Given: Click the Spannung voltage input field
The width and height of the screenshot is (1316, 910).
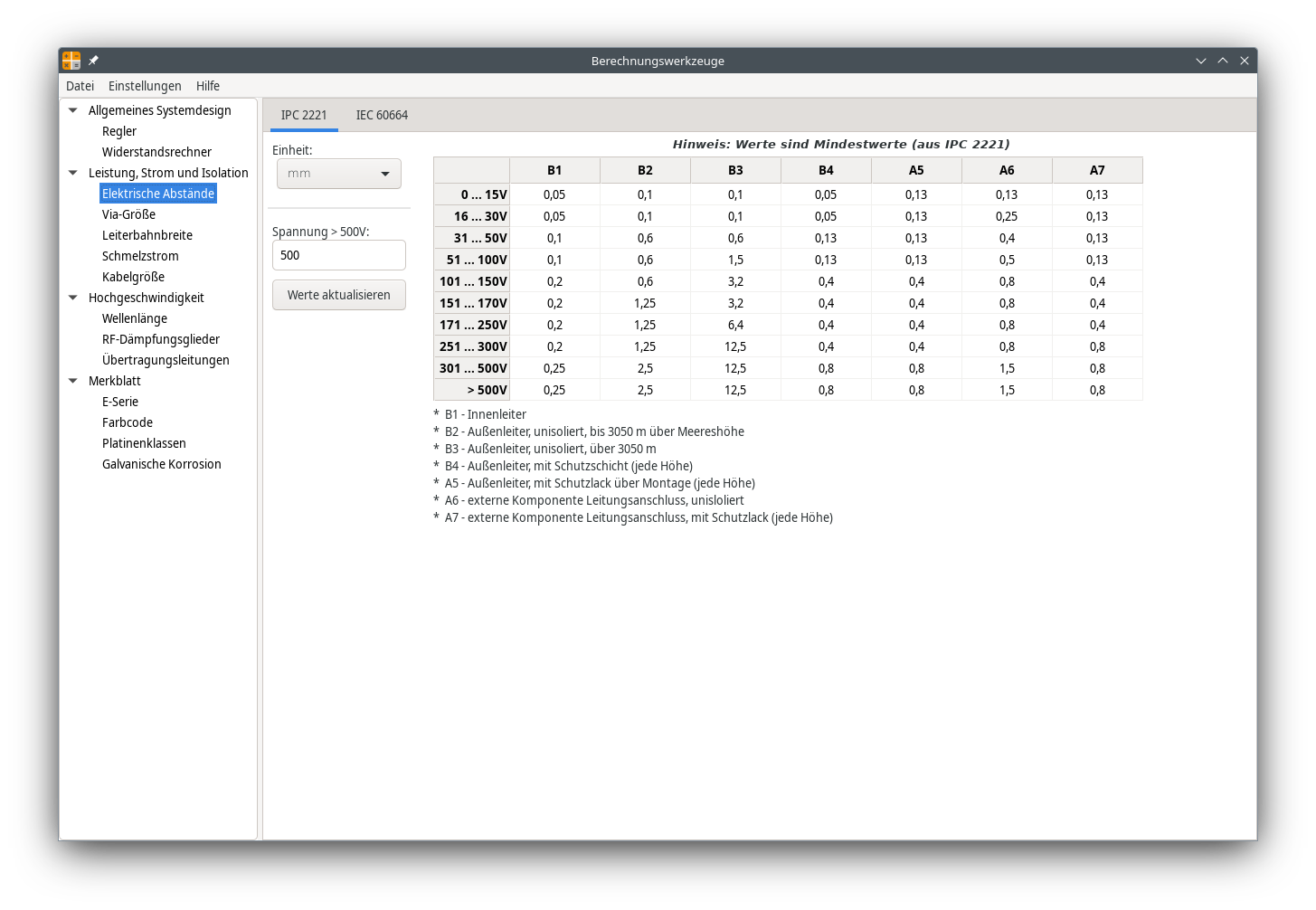Looking at the screenshot, I should (x=339, y=255).
